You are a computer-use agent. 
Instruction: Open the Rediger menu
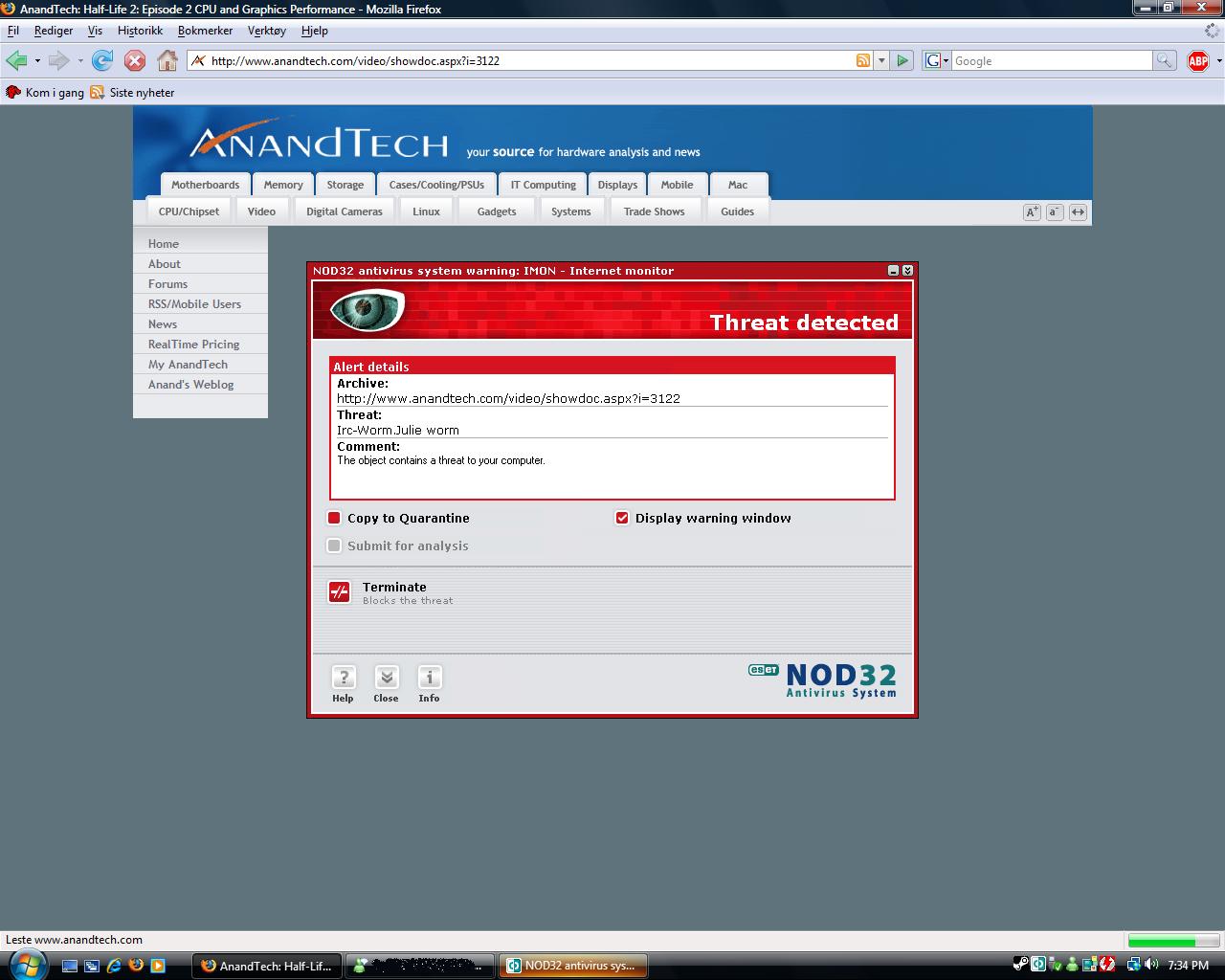coord(54,31)
